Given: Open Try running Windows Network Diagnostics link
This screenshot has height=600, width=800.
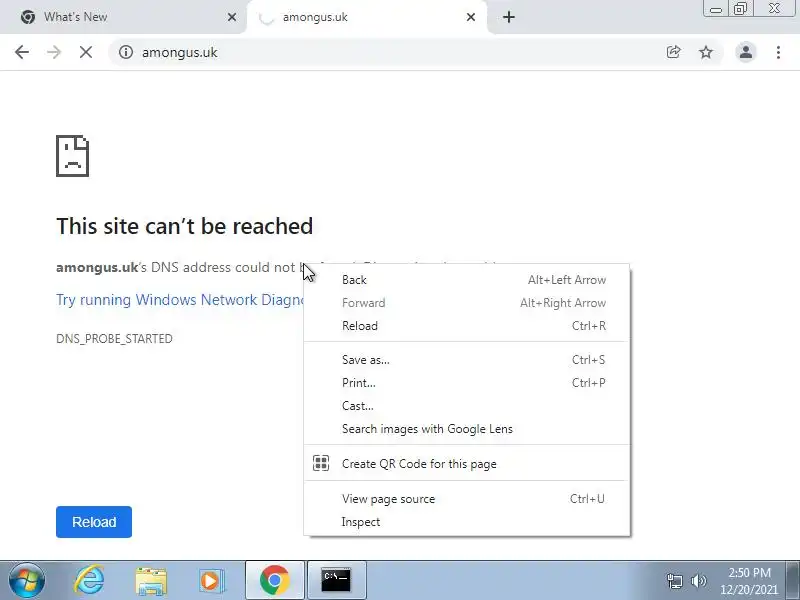Looking at the screenshot, I should click(x=180, y=299).
